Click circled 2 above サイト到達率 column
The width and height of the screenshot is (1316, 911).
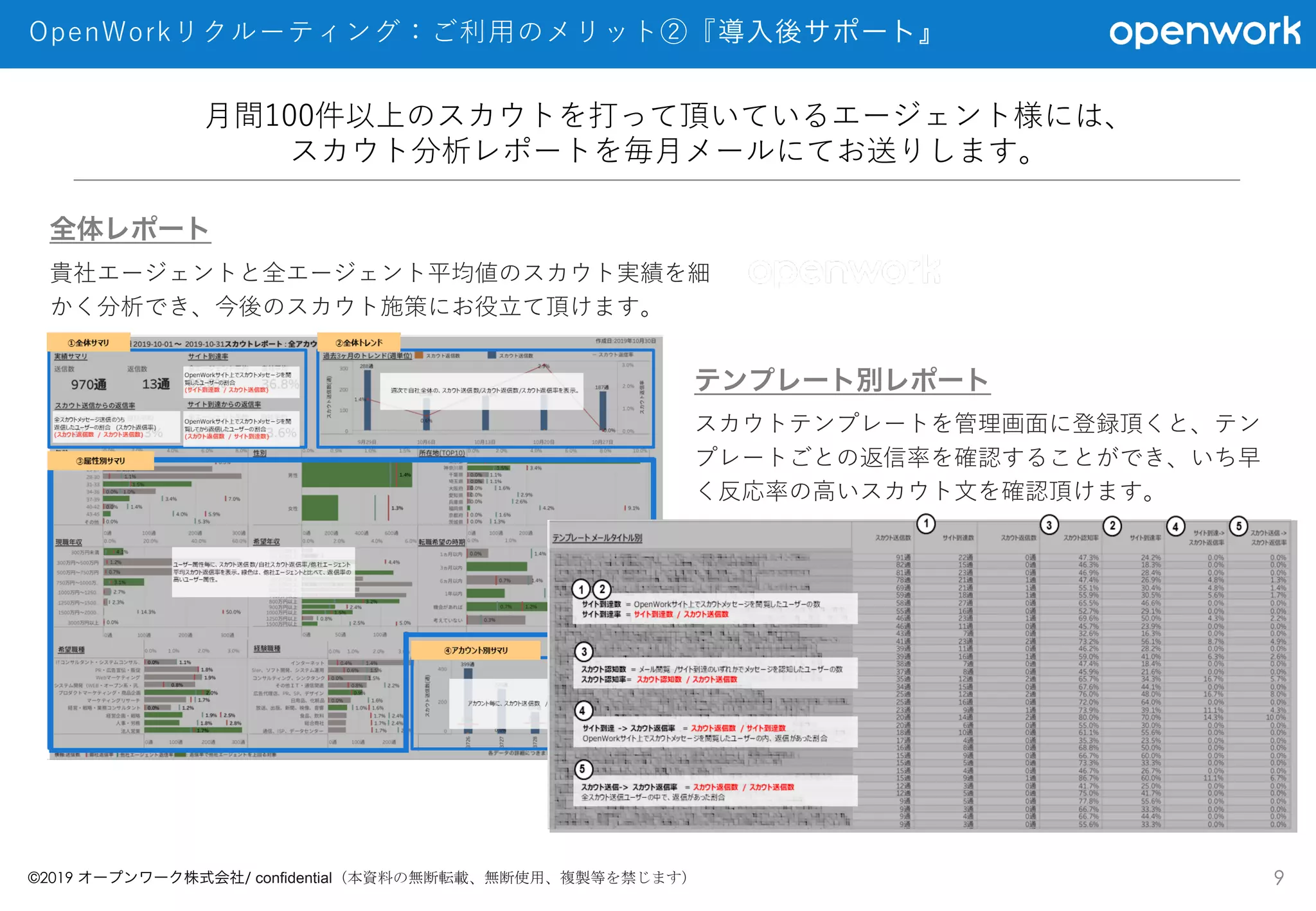coord(1112,525)
